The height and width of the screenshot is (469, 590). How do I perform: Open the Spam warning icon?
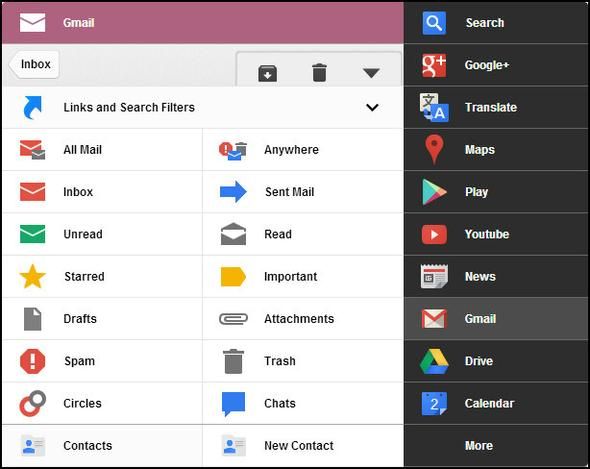point(33,361)
